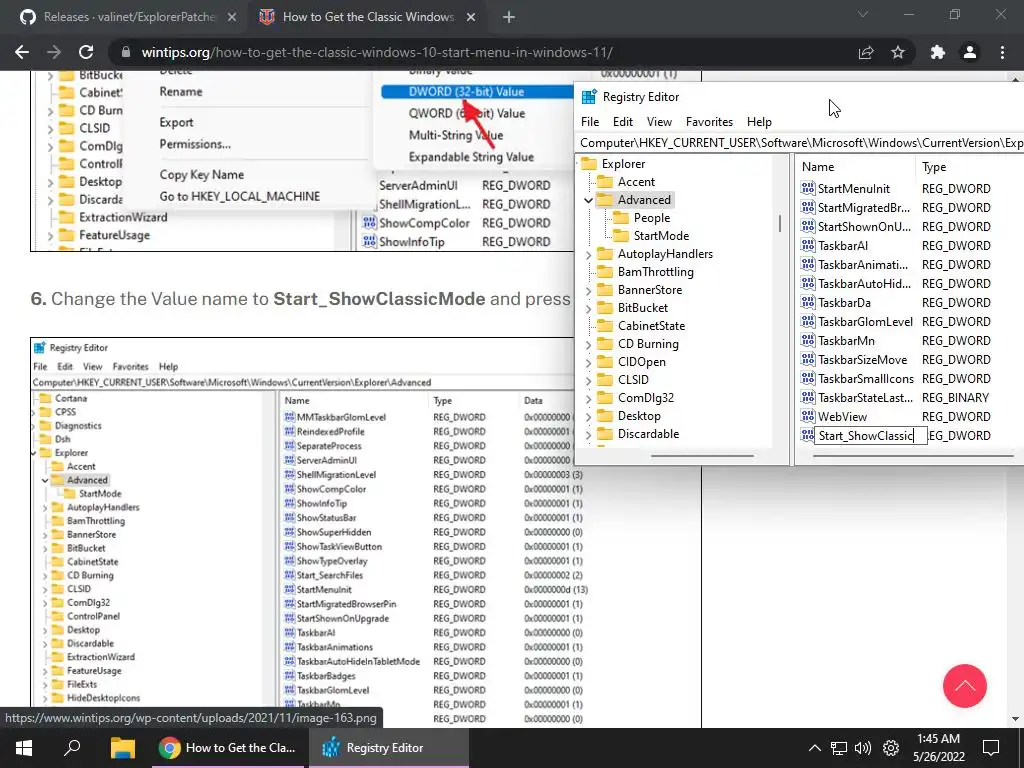
Task: Open Edit menu in Registry Editor window
Action: pos(622,121)
